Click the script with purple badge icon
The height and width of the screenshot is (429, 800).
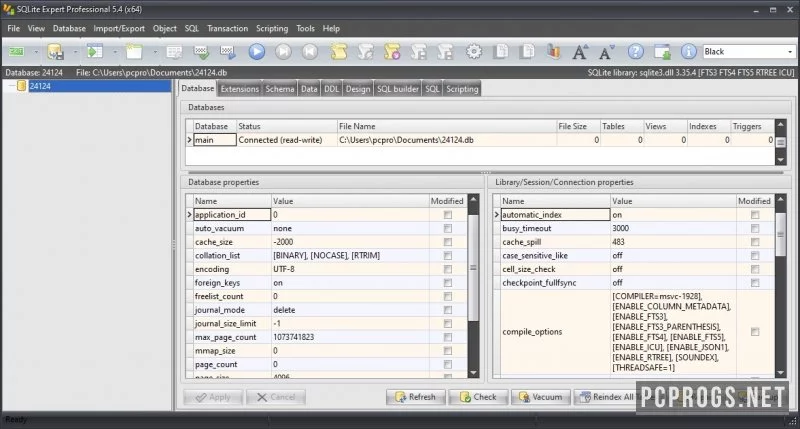(392, 52)
